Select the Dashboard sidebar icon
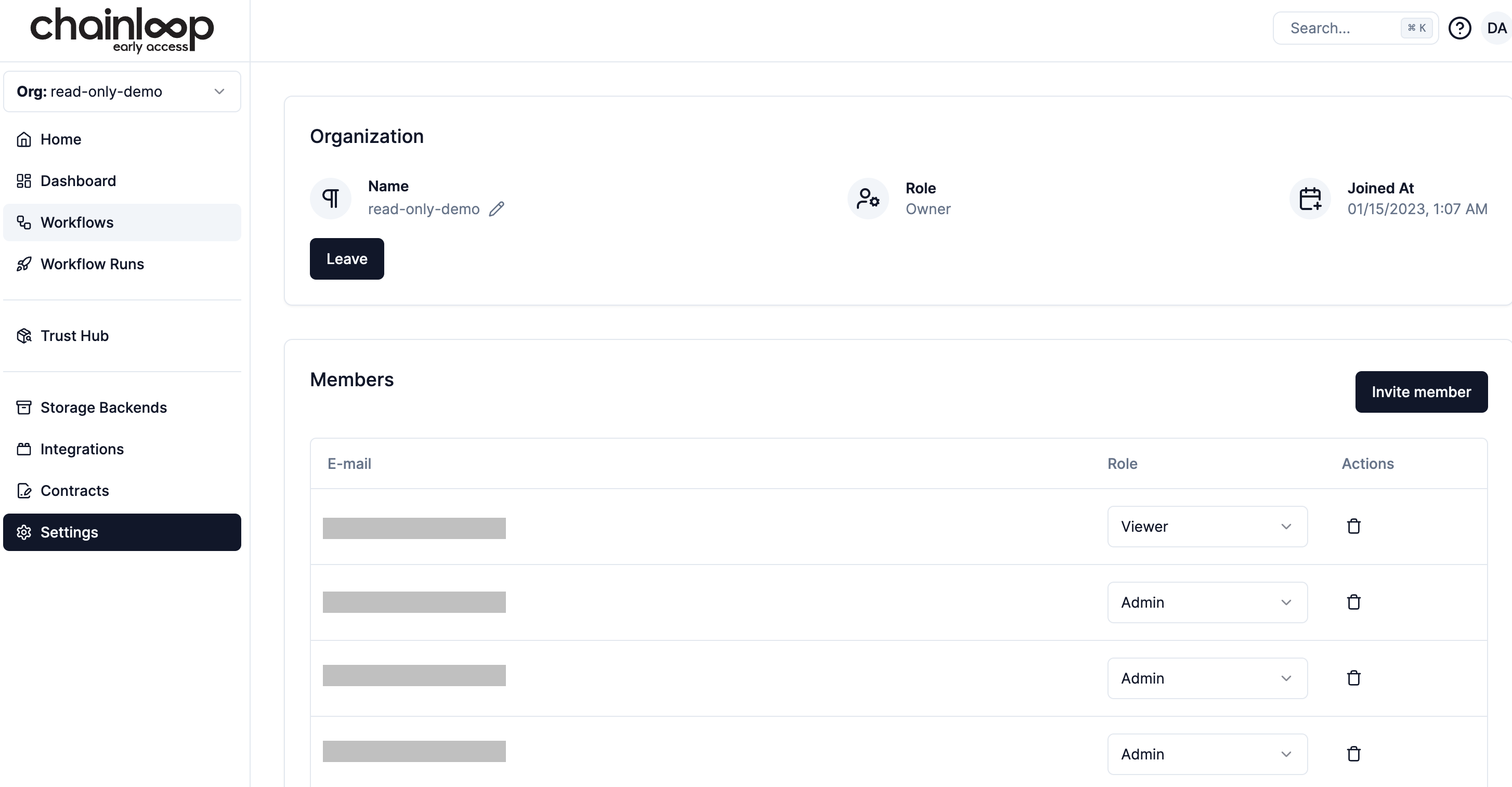 pos(24,181)
